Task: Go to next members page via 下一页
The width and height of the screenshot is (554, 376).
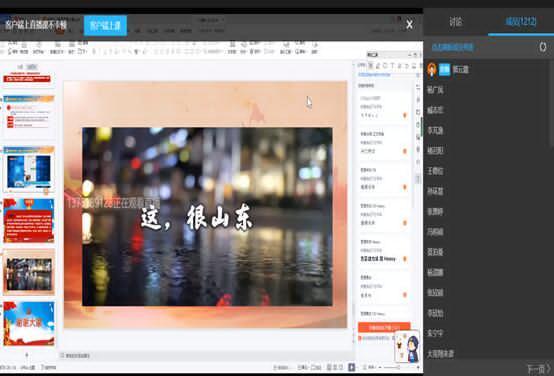Action: click(538, 369)
